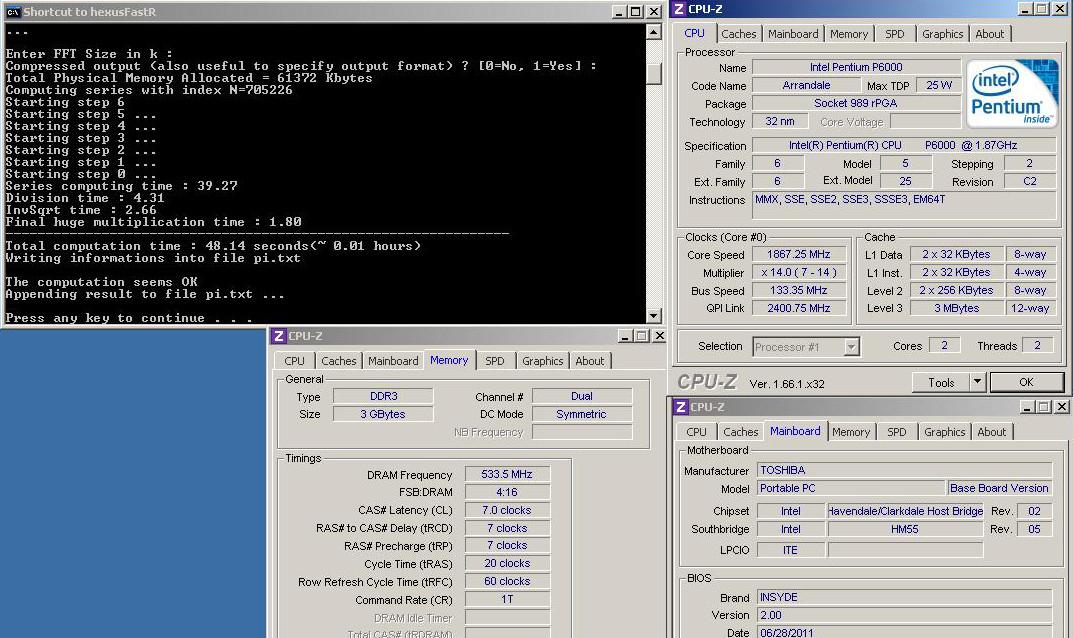Select the CPU tab in the Memory CPU-Z window
1073x638 pixels.
294,361
